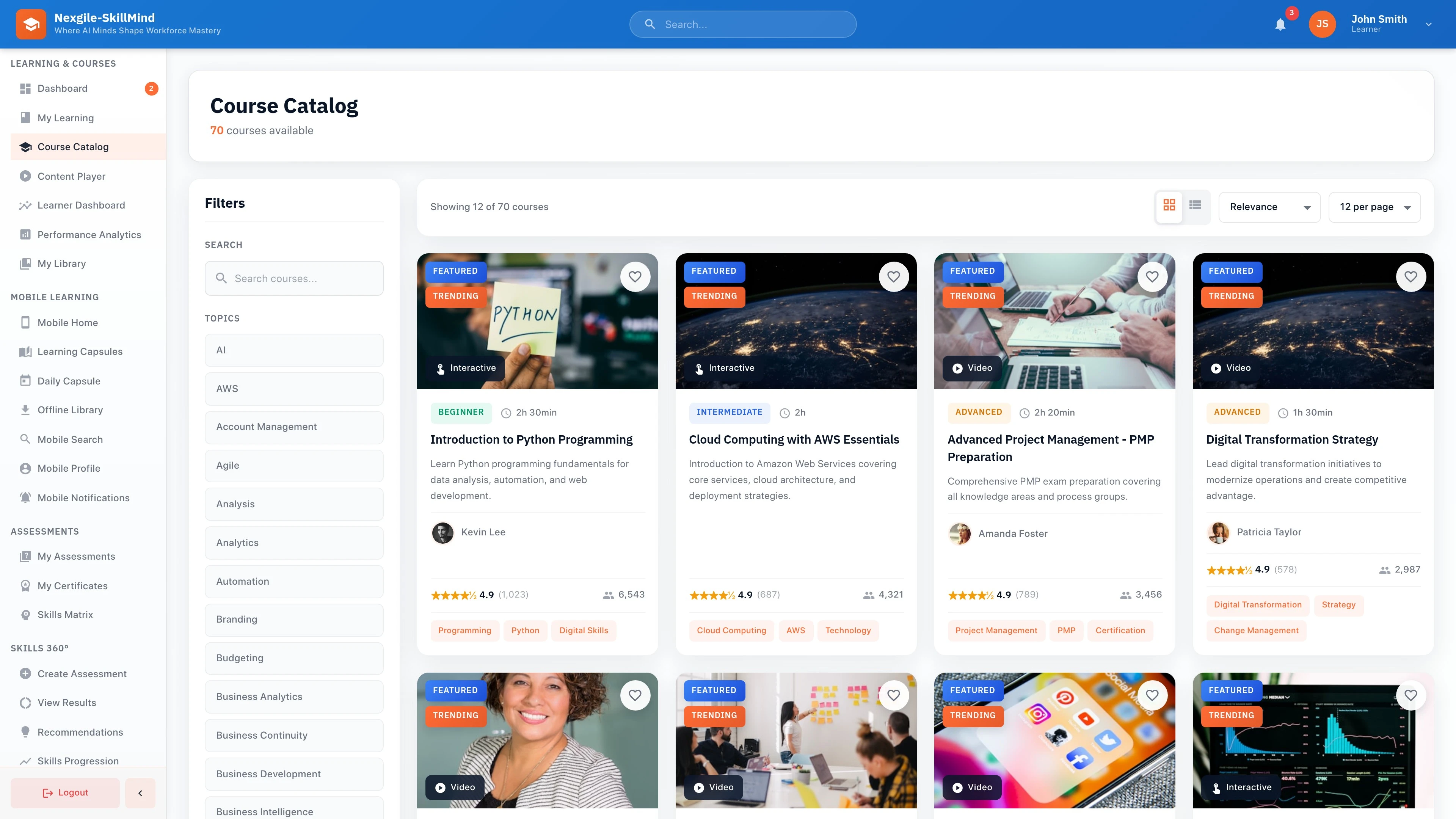Click inside the Search courses field
The height and width of the screenshot is (819, 1456).
[x=294, y=278]
